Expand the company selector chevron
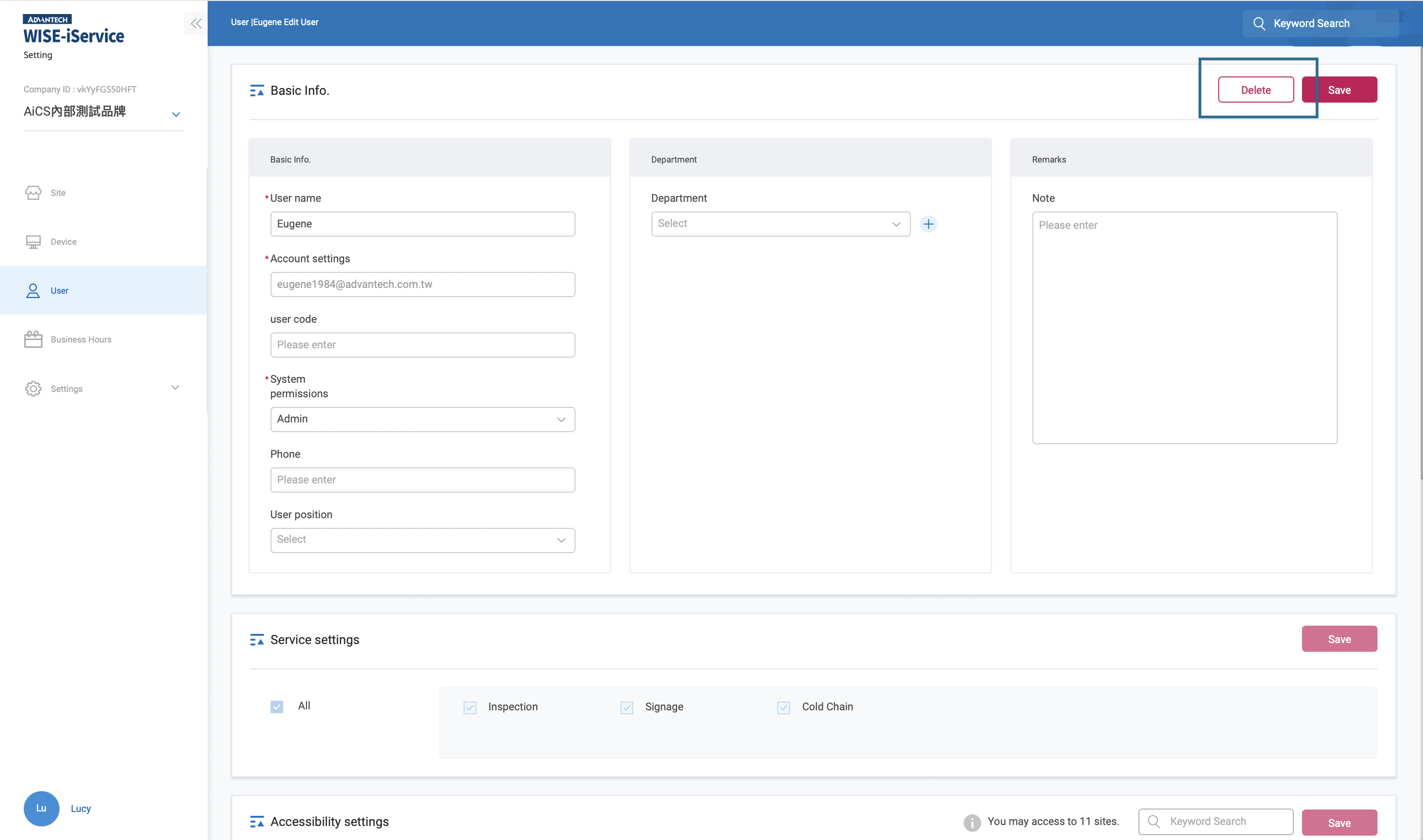The height and width of the screenshot is (840, 1423). point(176,114)
